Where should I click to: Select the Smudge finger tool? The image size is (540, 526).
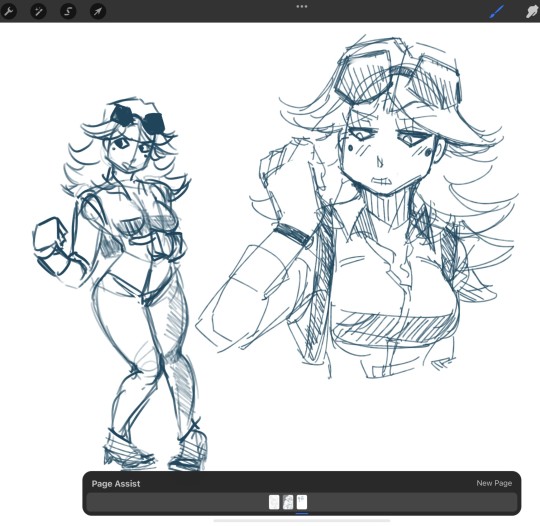(x=532, y=12)
